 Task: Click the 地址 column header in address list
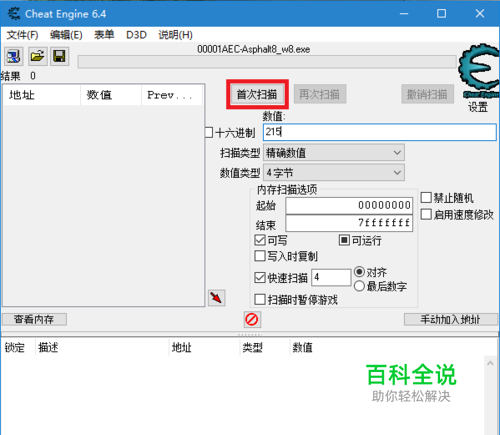(204, 348)
